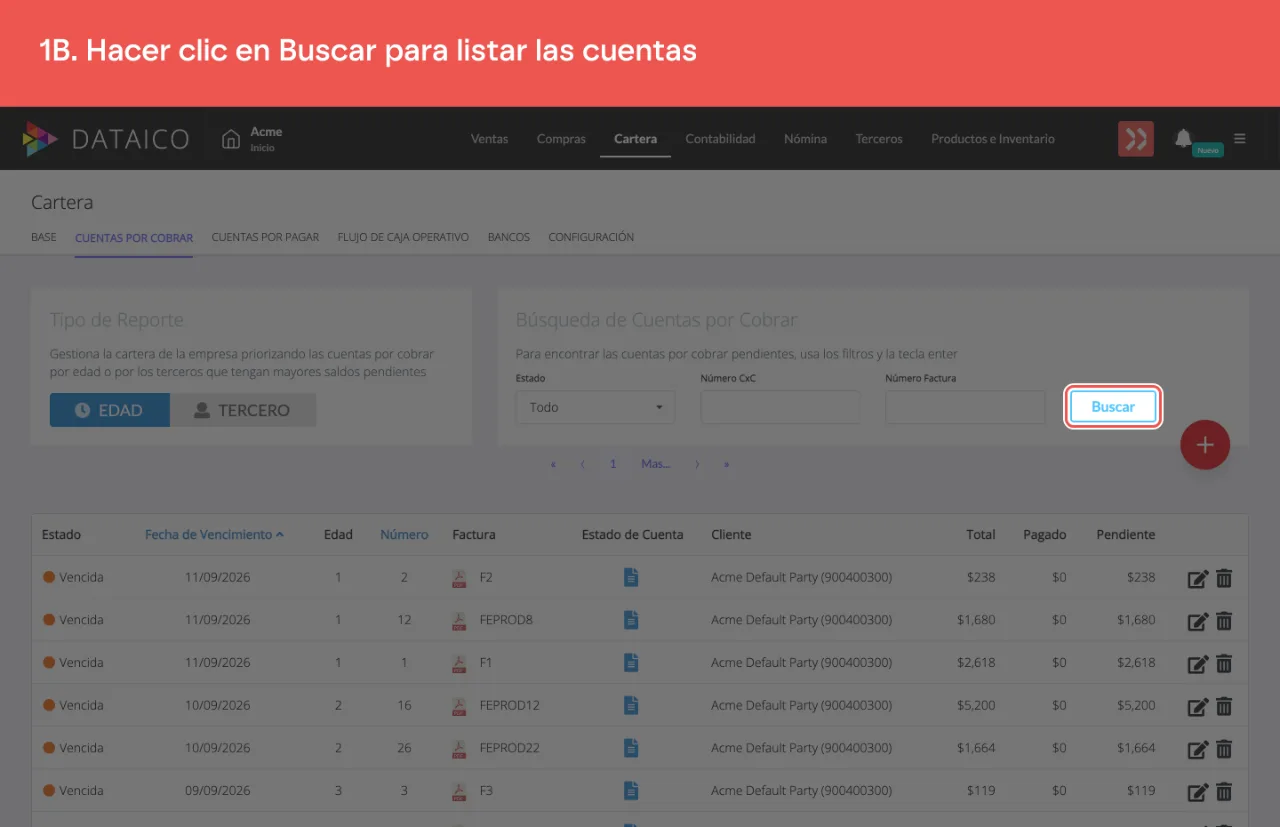
Task: View account statement for invoice F1
Action: click(x=631, y=663)
